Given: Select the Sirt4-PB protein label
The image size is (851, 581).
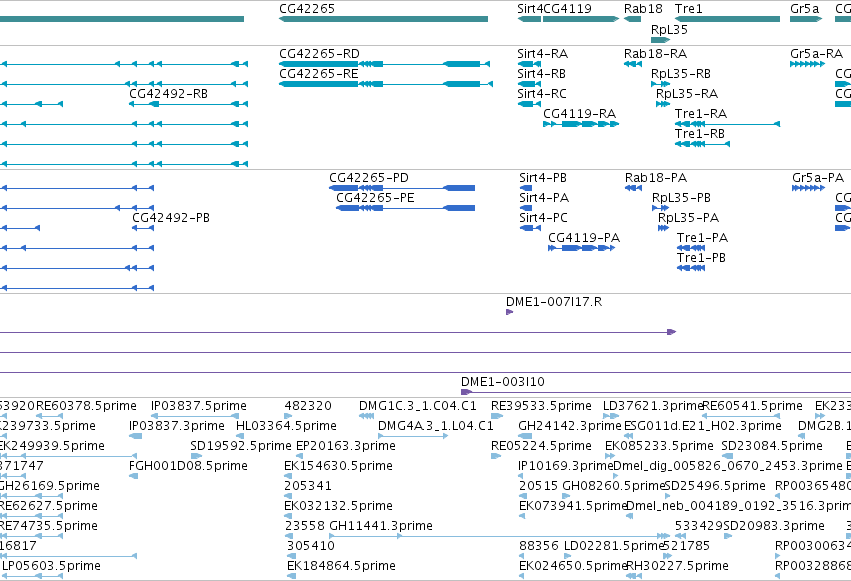Looking at the screenshot, I should tap(543, 178).
